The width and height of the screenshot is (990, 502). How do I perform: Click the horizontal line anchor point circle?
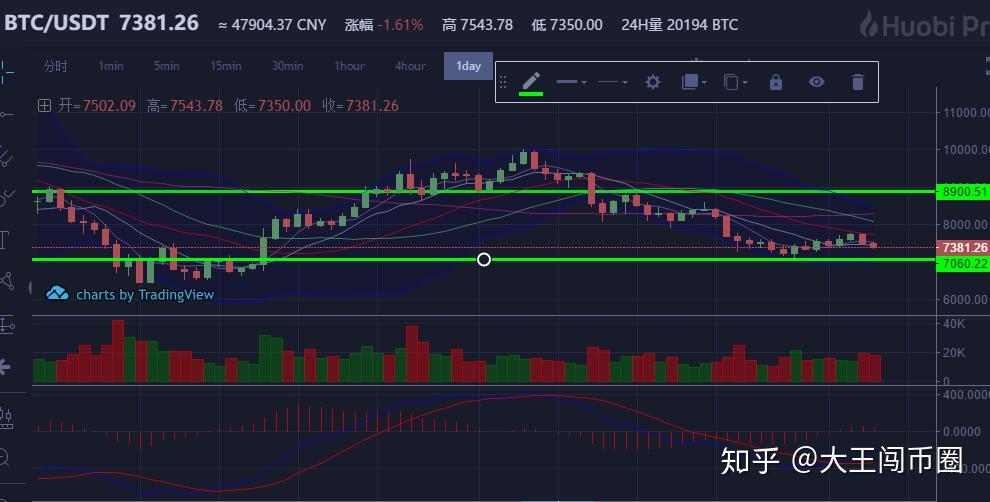tap(484, 260)
